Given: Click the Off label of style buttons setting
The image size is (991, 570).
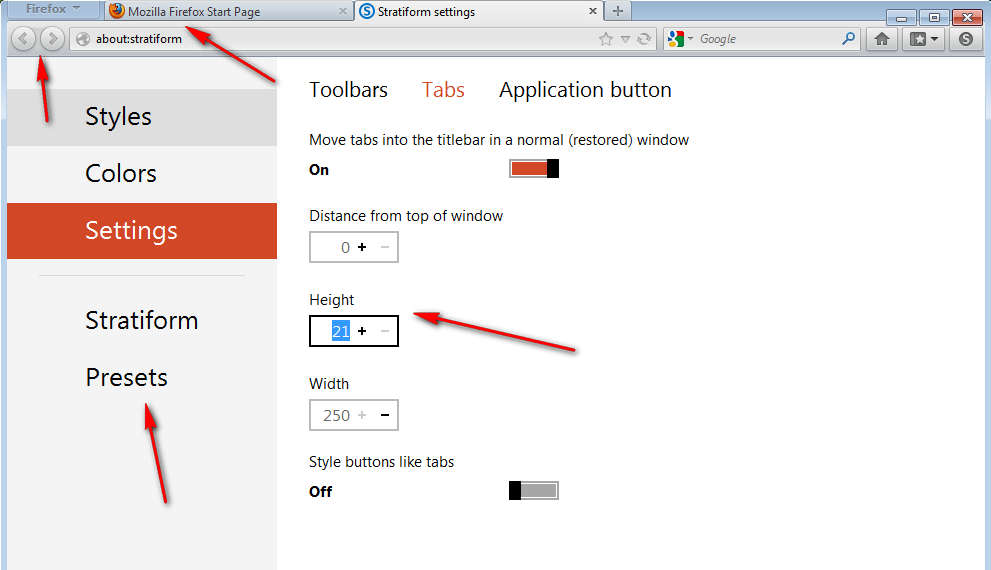Looking at the screenshot, I should [x=320, y=492].
